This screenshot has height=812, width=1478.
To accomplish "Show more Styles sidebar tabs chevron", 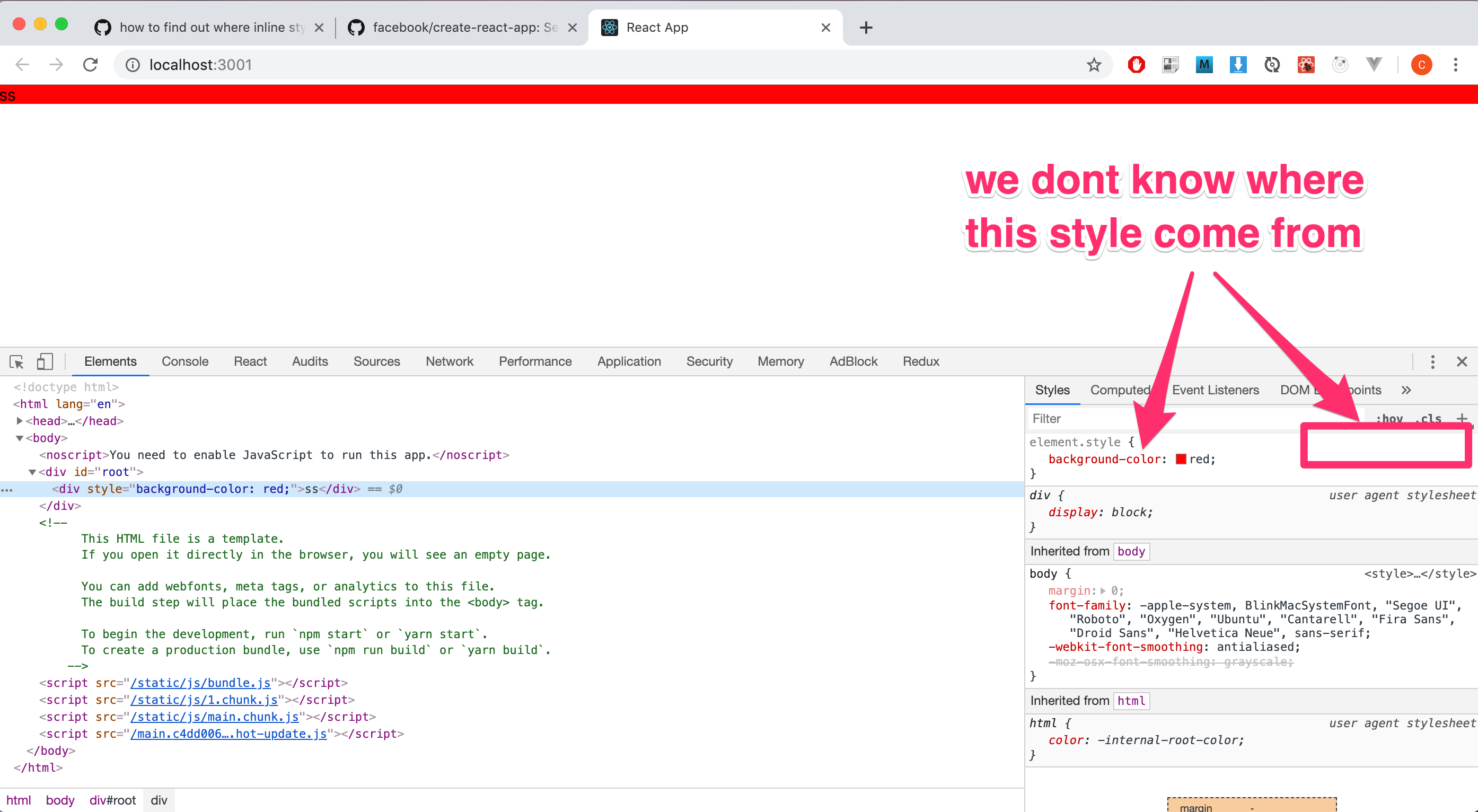I will pyautogui.click(x=1406, y=390).
